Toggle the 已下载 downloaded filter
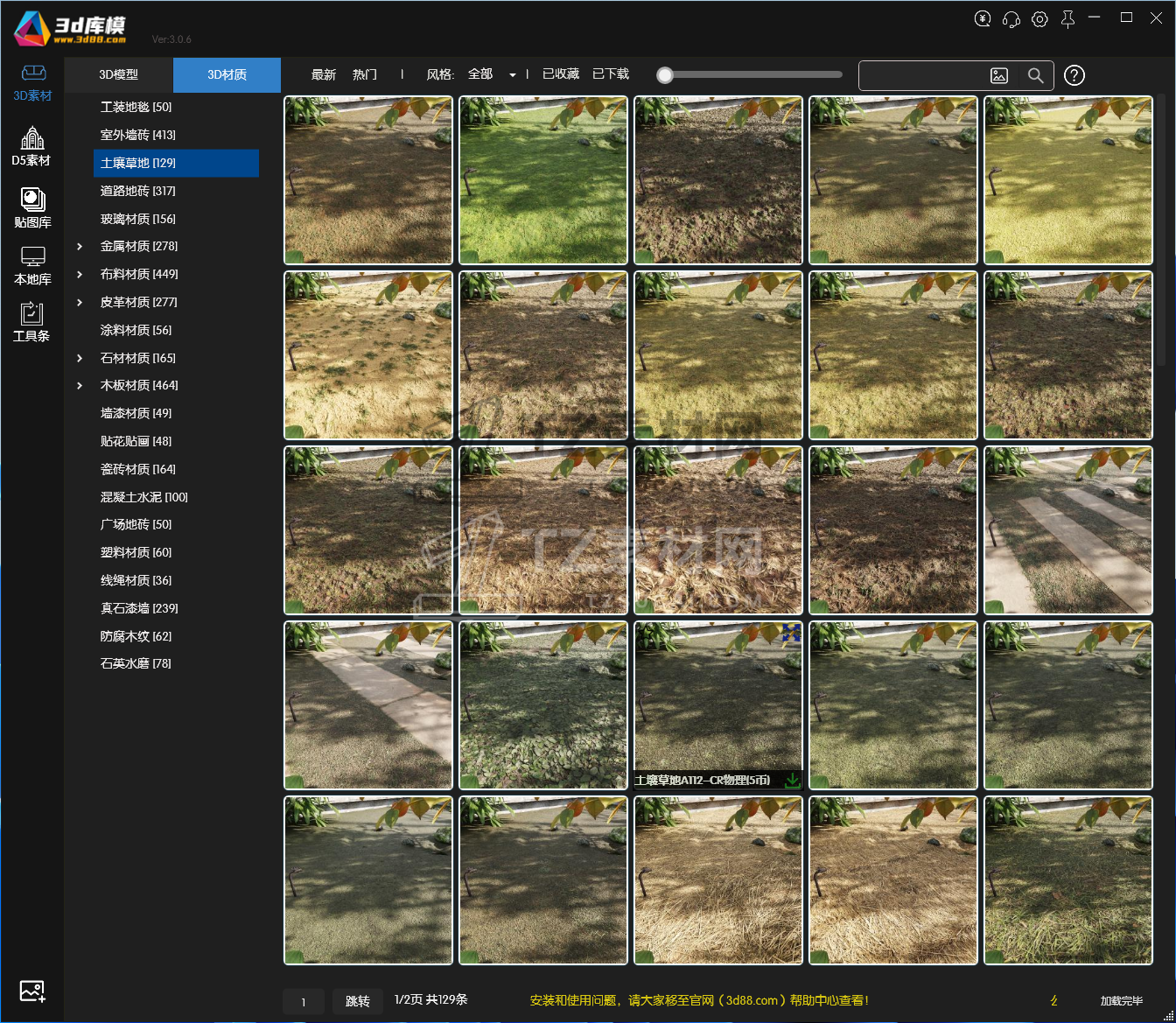The height and width of the screenshot is (1023, 1176). [611, 74]
